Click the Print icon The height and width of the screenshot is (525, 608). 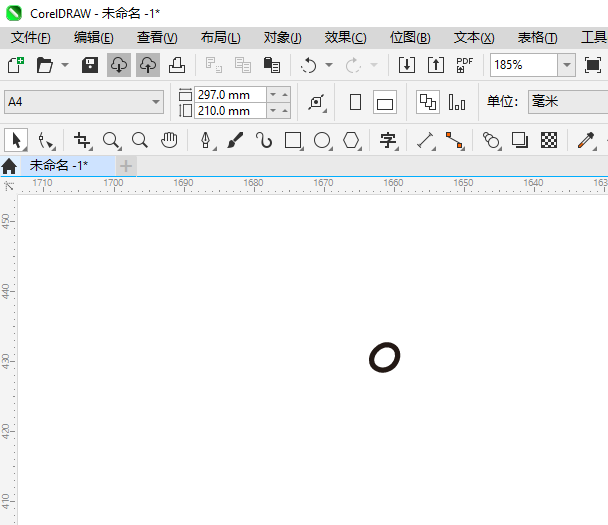(177, 65)
